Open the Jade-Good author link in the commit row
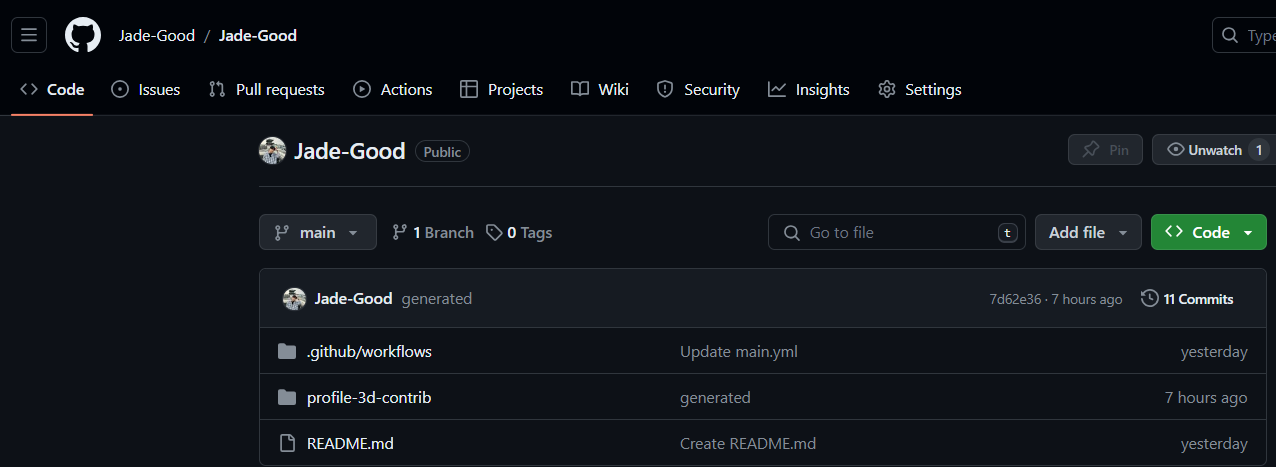 (x=353, y=299)
